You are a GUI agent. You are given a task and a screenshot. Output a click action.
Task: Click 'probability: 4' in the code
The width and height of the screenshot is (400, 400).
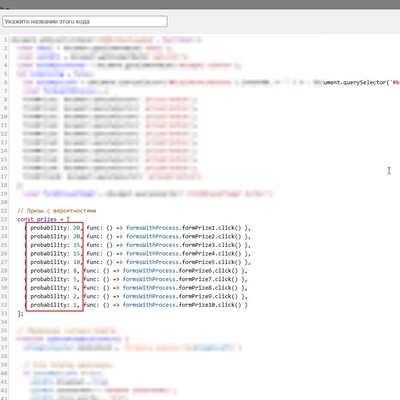54,288
